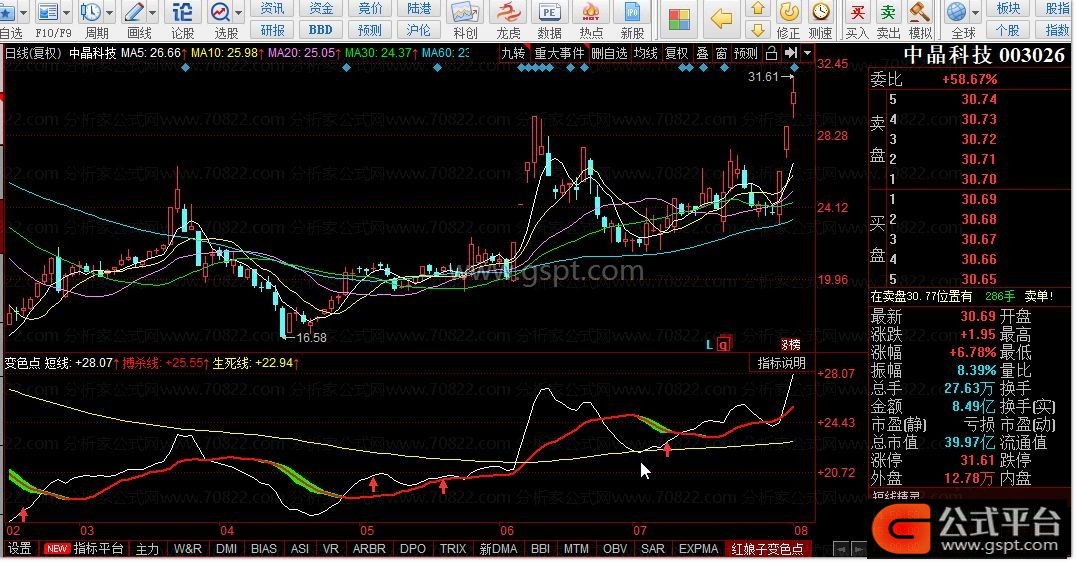Click the BBD button

pos(321,30)
